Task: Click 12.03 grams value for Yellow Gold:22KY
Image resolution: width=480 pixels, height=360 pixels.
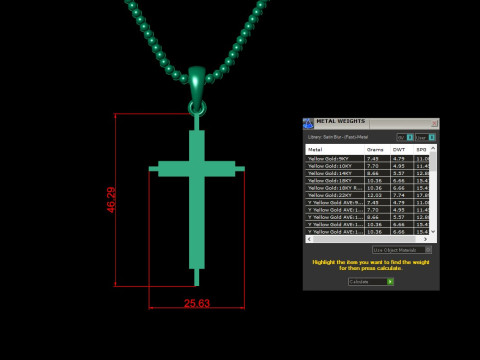Action: (x=374, y=195)
